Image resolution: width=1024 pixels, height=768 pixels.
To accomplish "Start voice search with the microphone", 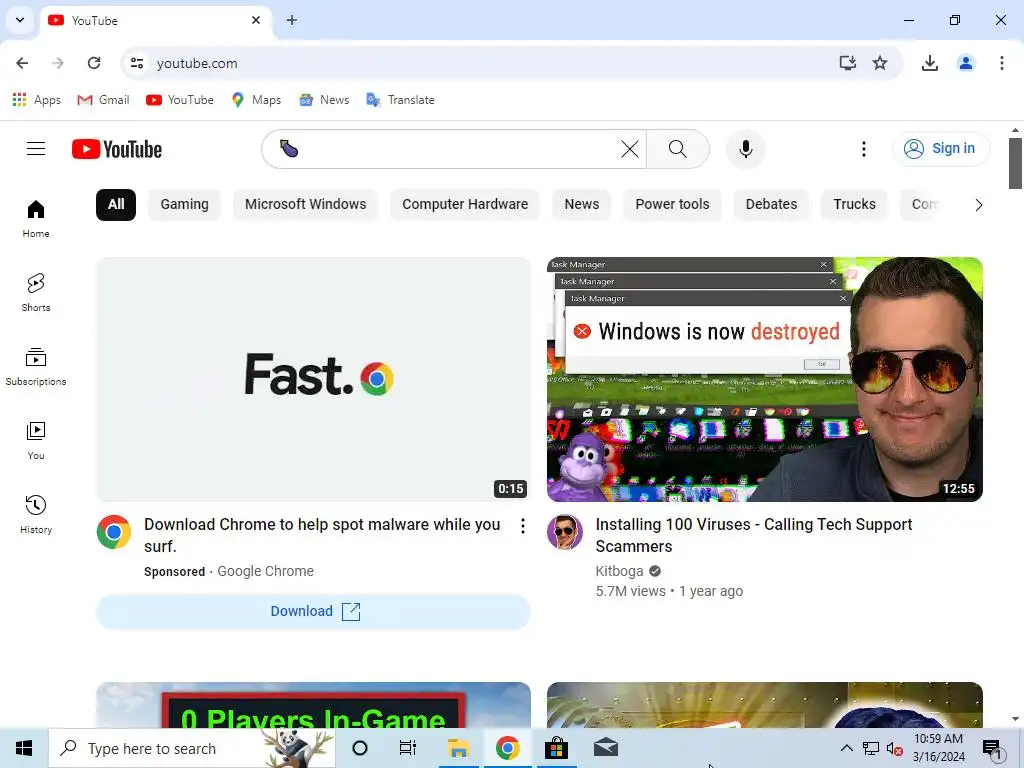I will point(746,149).
